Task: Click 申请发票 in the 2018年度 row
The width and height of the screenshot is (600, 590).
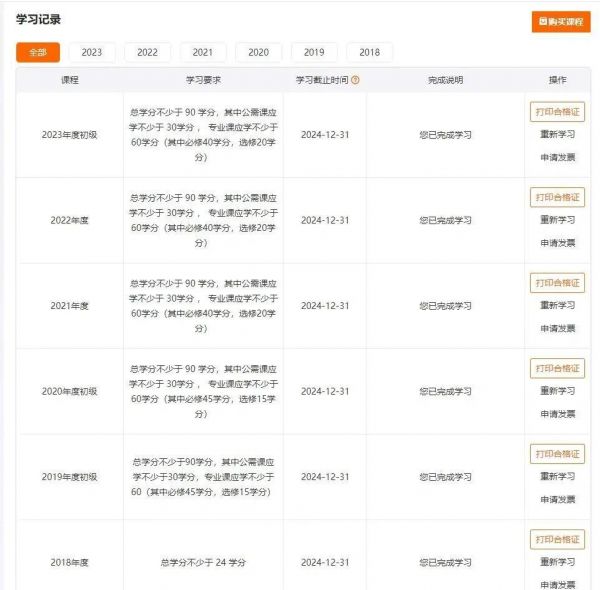Action: (558, 585)
